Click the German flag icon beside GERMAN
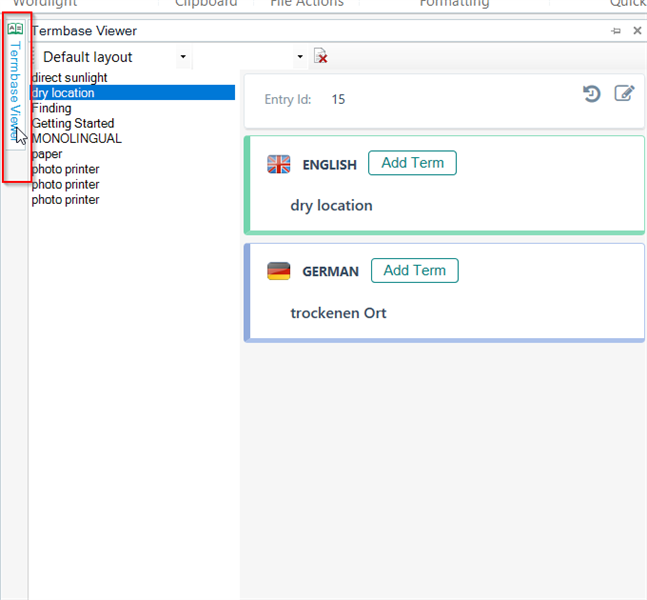The height and width of the screenshot is (600, 647). tap(279, 271)
